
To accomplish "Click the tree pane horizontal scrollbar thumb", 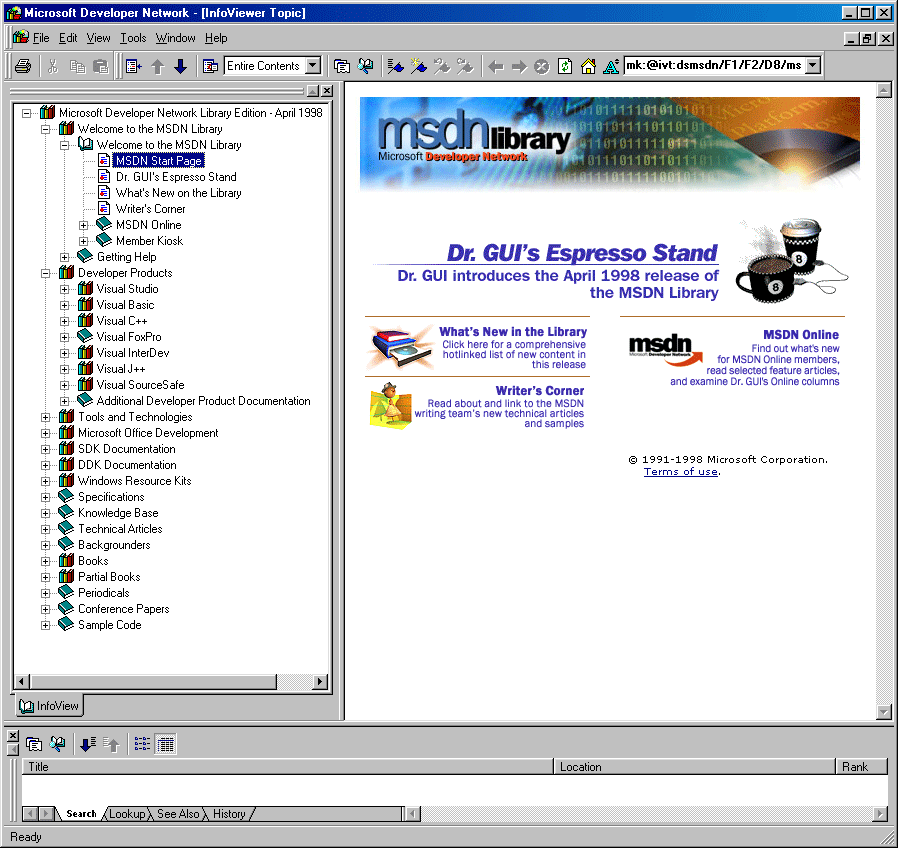I will tap(153, 681).
